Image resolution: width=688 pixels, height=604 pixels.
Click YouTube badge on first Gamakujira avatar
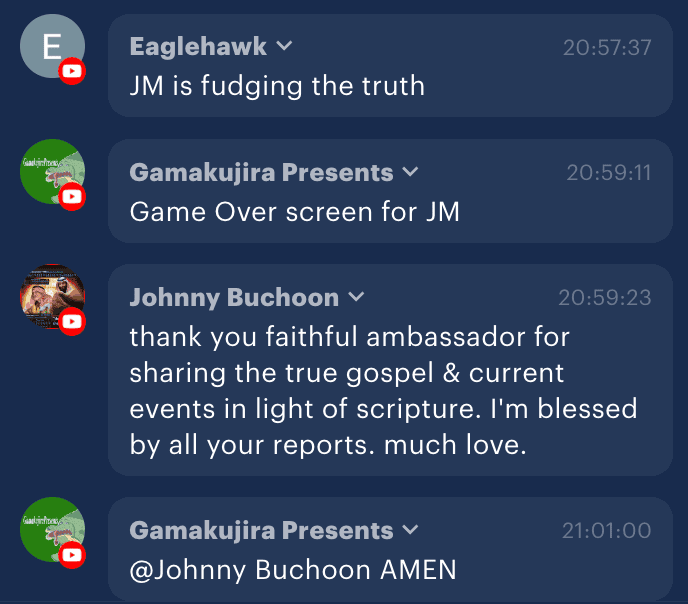(72, 197)
